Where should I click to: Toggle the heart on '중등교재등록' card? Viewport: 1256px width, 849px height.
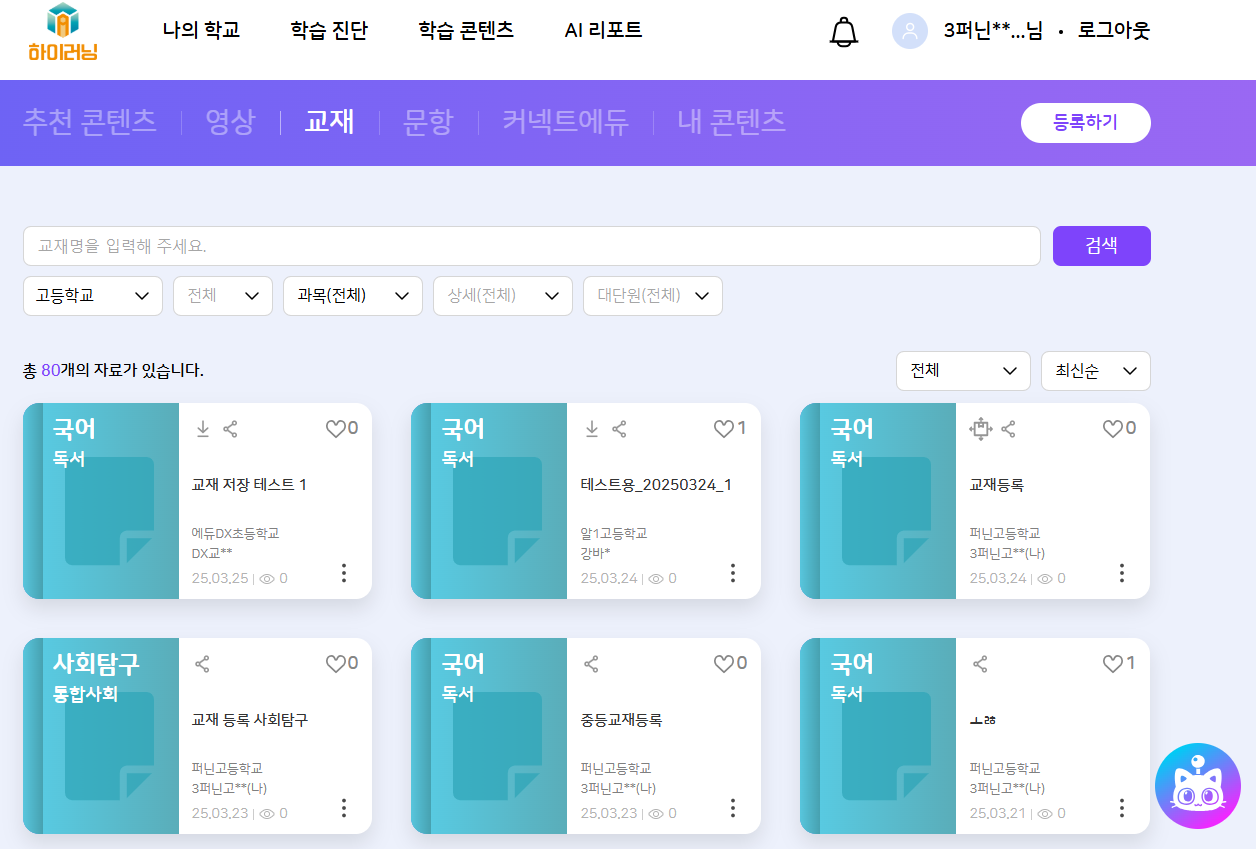[723, 664]
